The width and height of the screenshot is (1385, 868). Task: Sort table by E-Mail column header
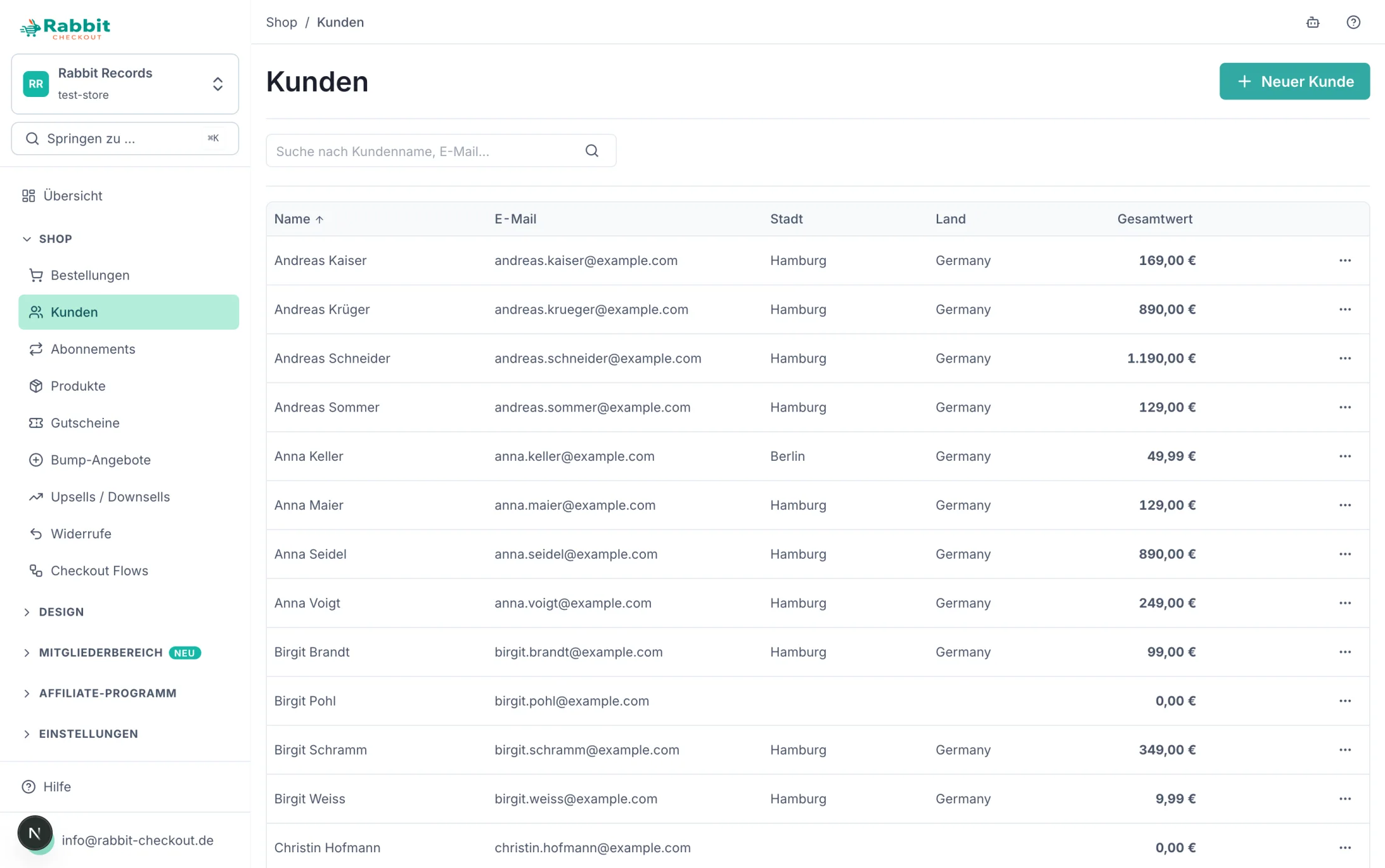pos(516,219)
